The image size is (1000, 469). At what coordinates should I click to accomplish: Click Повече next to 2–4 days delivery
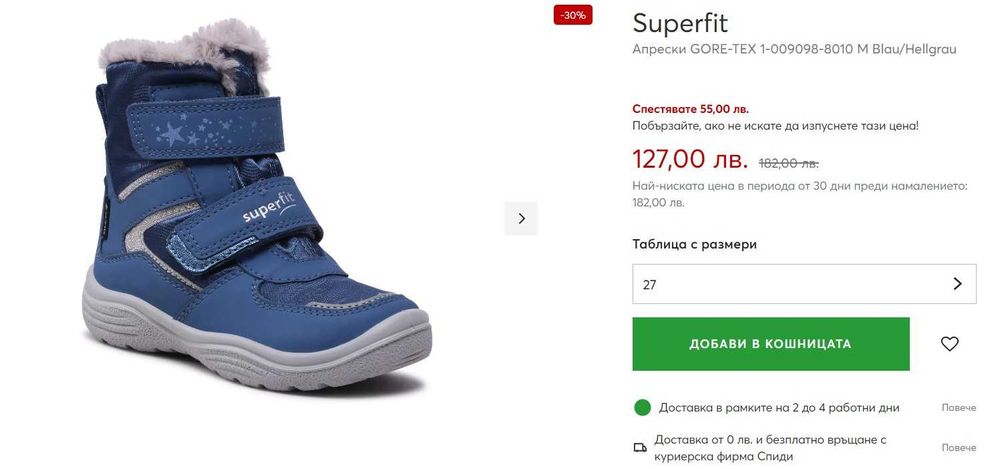[x=958, y=408]
